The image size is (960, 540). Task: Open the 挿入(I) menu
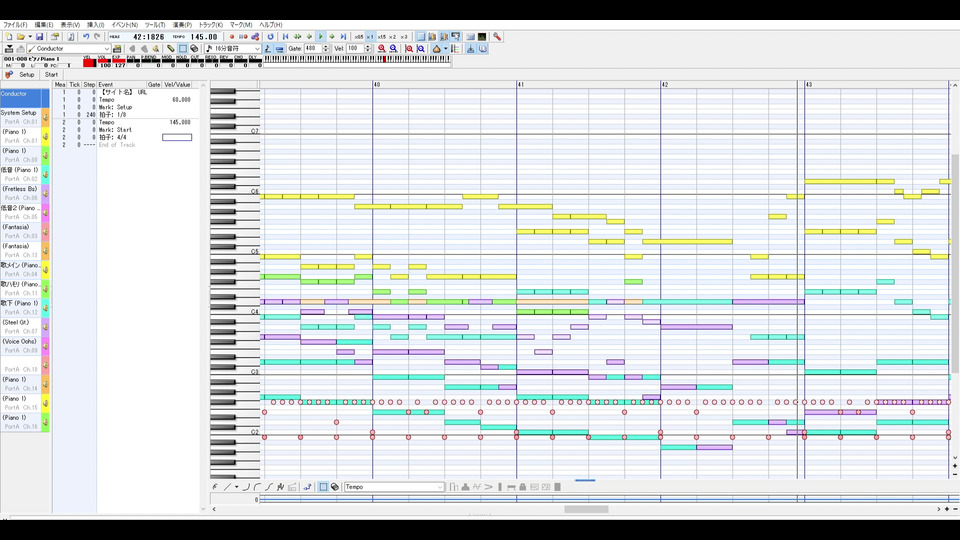click(96, 25)
